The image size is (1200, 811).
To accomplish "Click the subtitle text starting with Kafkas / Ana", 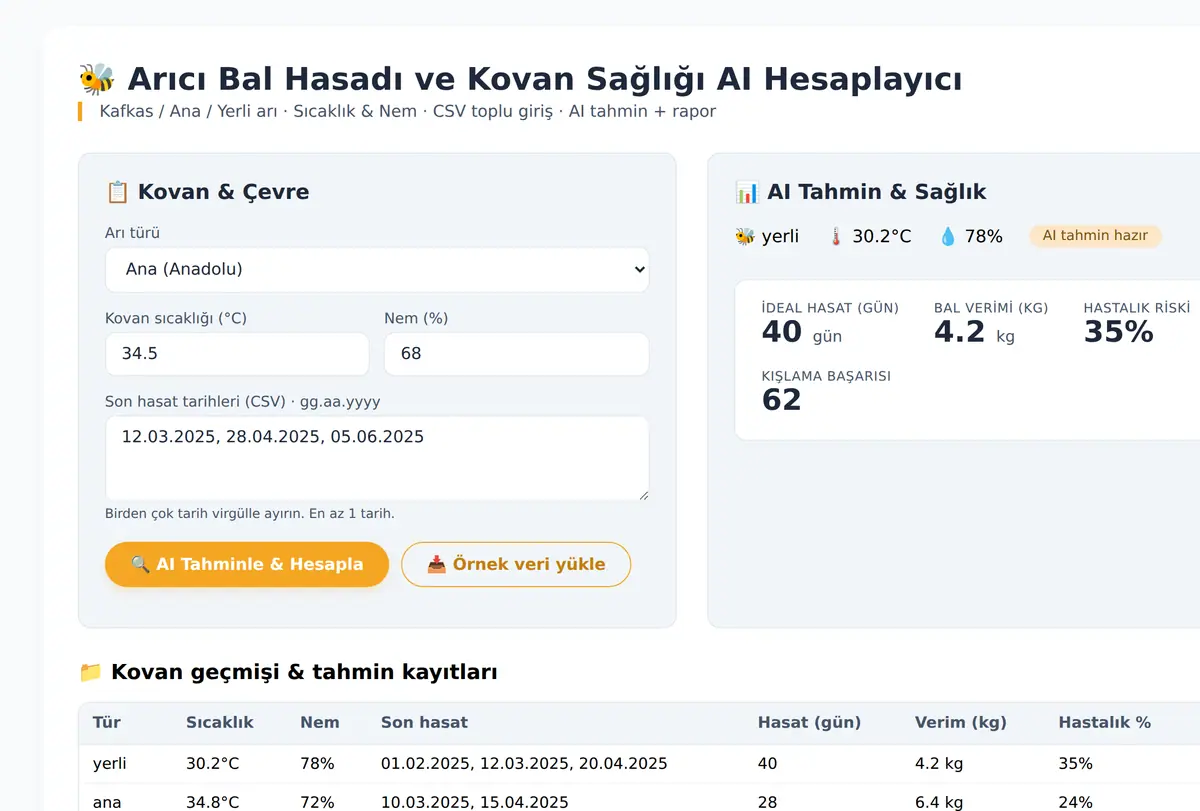I will (408, 111).
